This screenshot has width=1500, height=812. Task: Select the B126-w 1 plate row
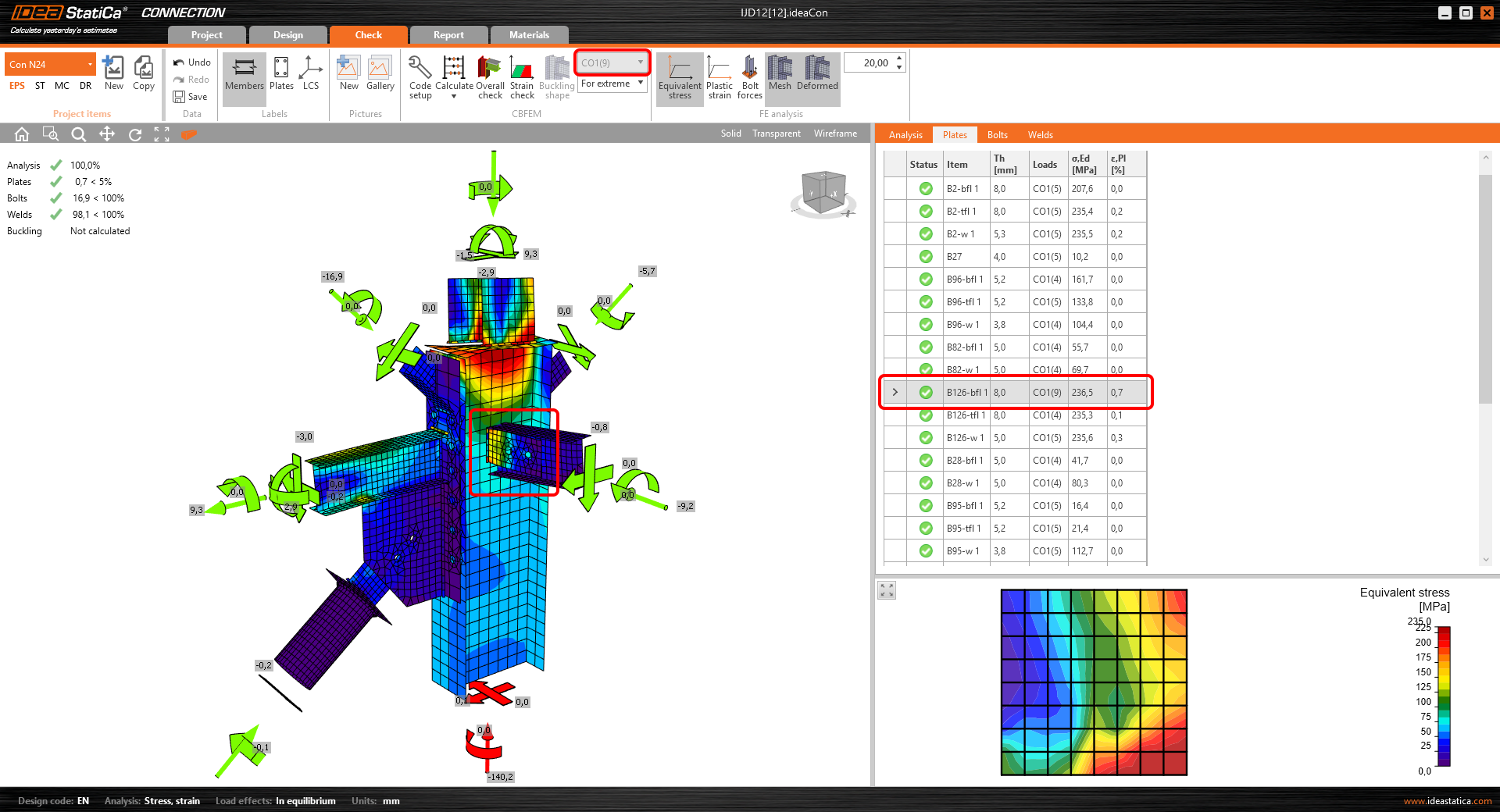coord(1016,438)
